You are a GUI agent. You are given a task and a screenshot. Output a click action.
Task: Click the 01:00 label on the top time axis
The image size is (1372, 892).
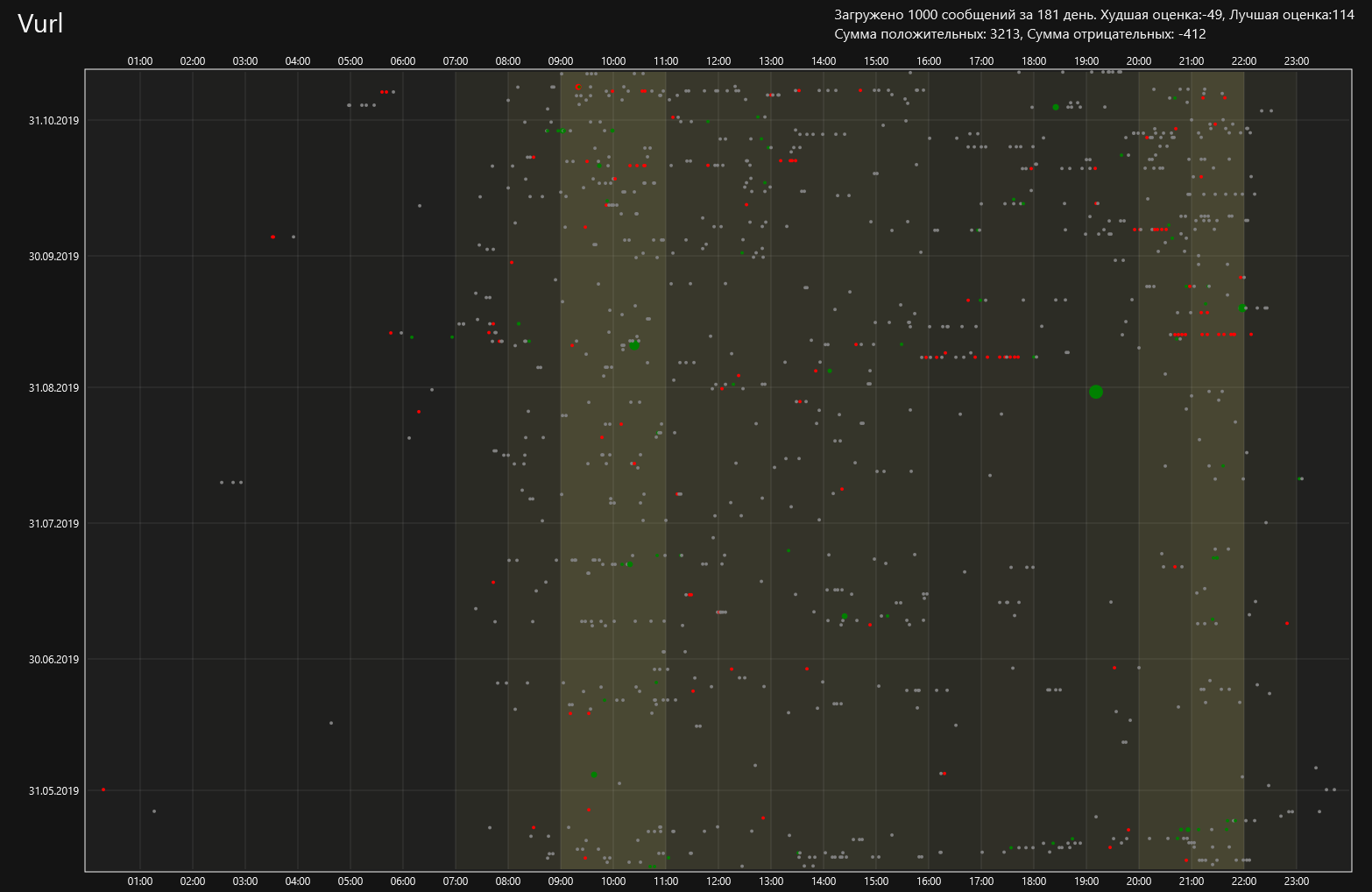point(140,60)
